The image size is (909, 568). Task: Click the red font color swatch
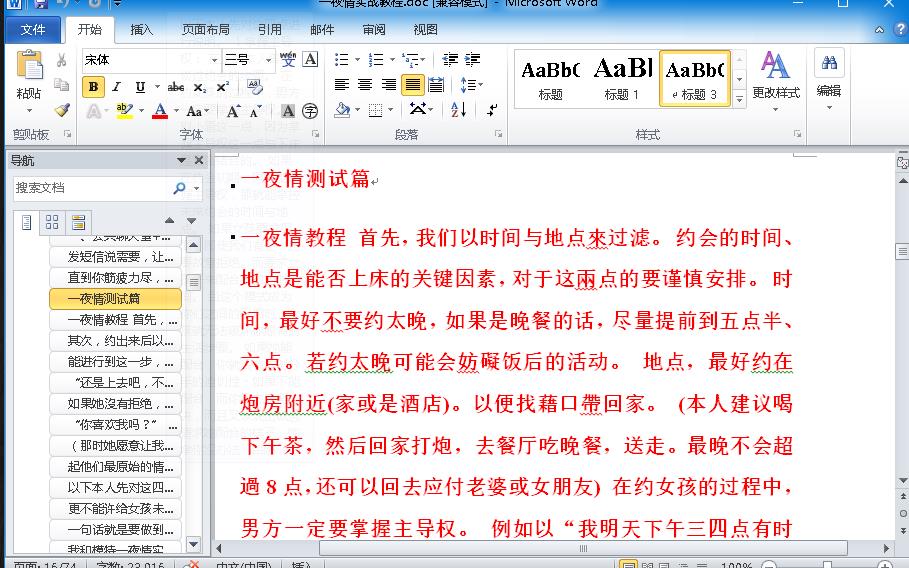point(158,111)
